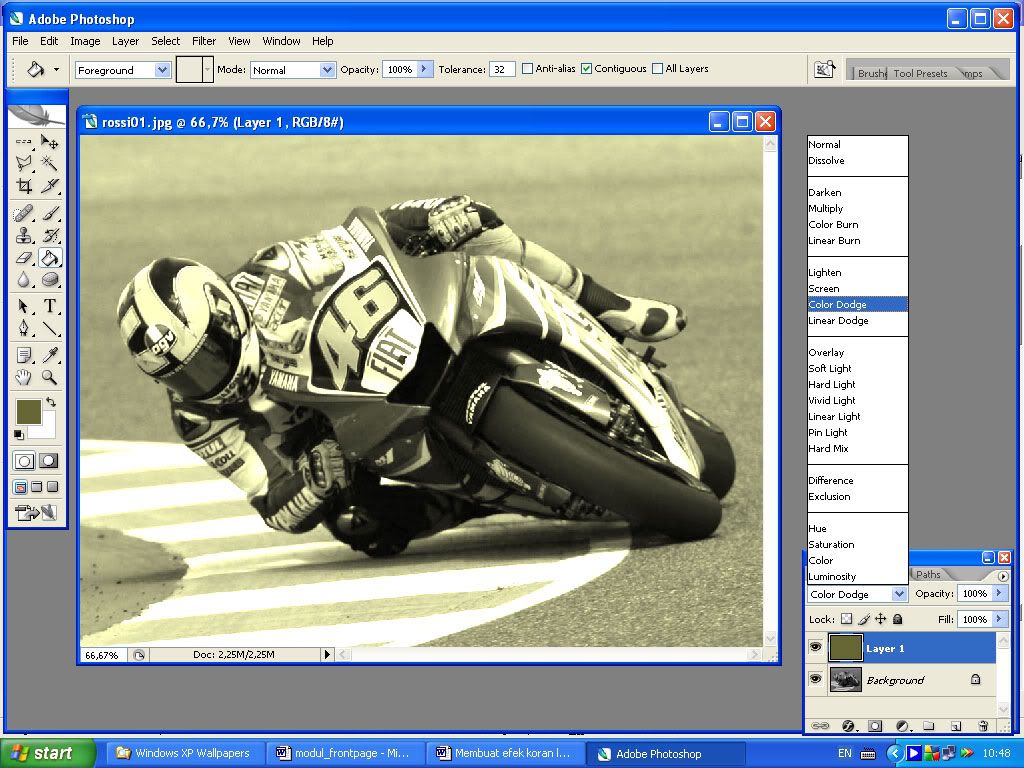
Task: Select the Line tool
Action: [x=50, y=328]
